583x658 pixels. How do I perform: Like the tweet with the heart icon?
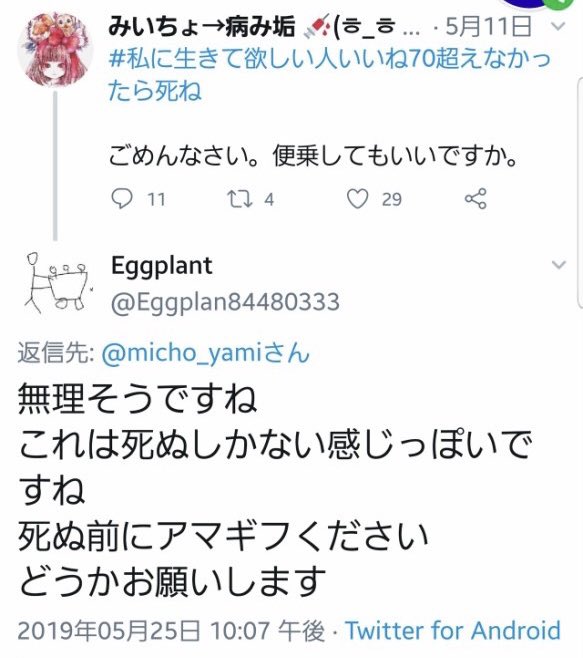357,199
